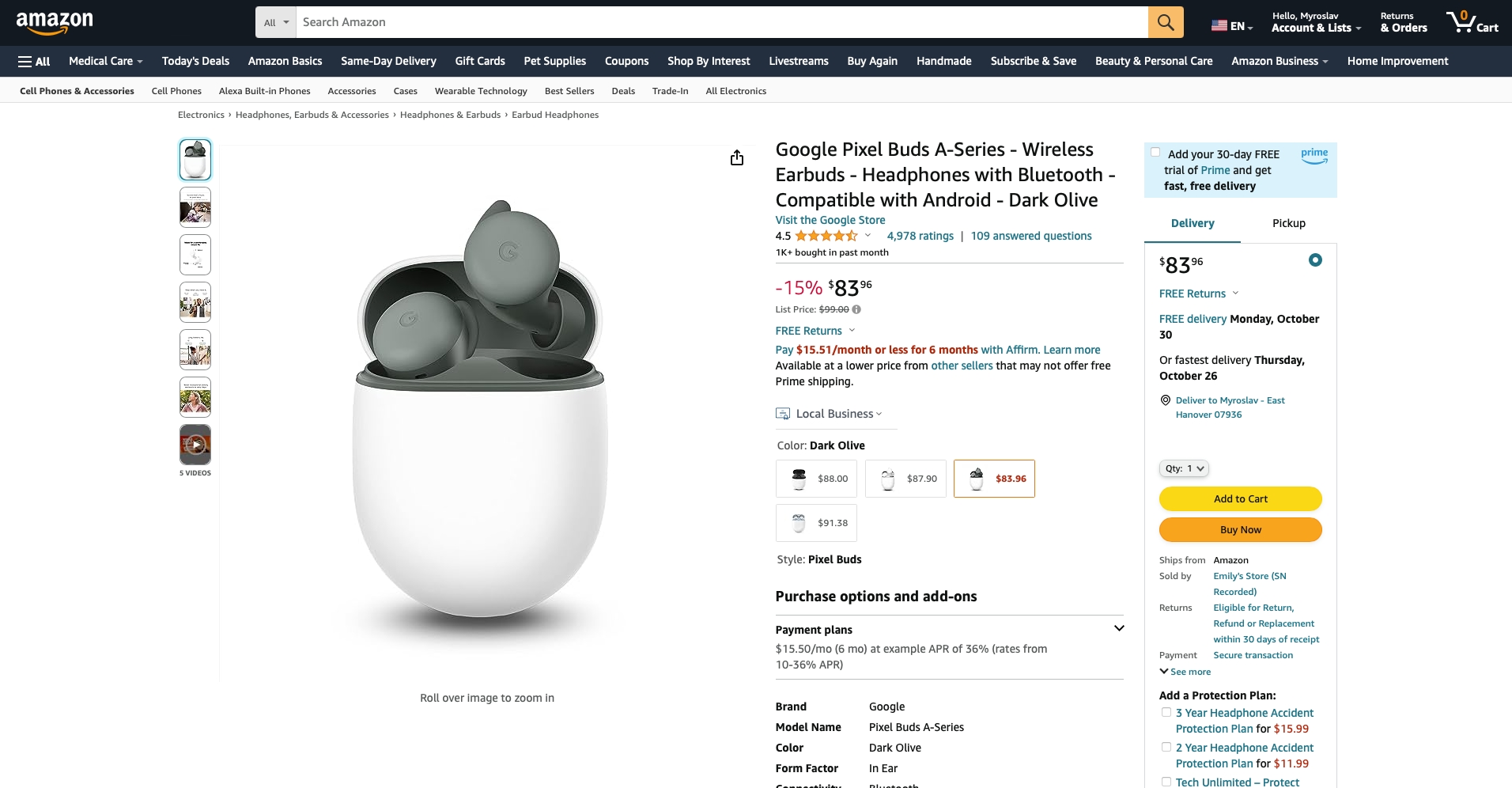Click the Add to Cart button
The image size is (1512, 788).
point(1240,499)
